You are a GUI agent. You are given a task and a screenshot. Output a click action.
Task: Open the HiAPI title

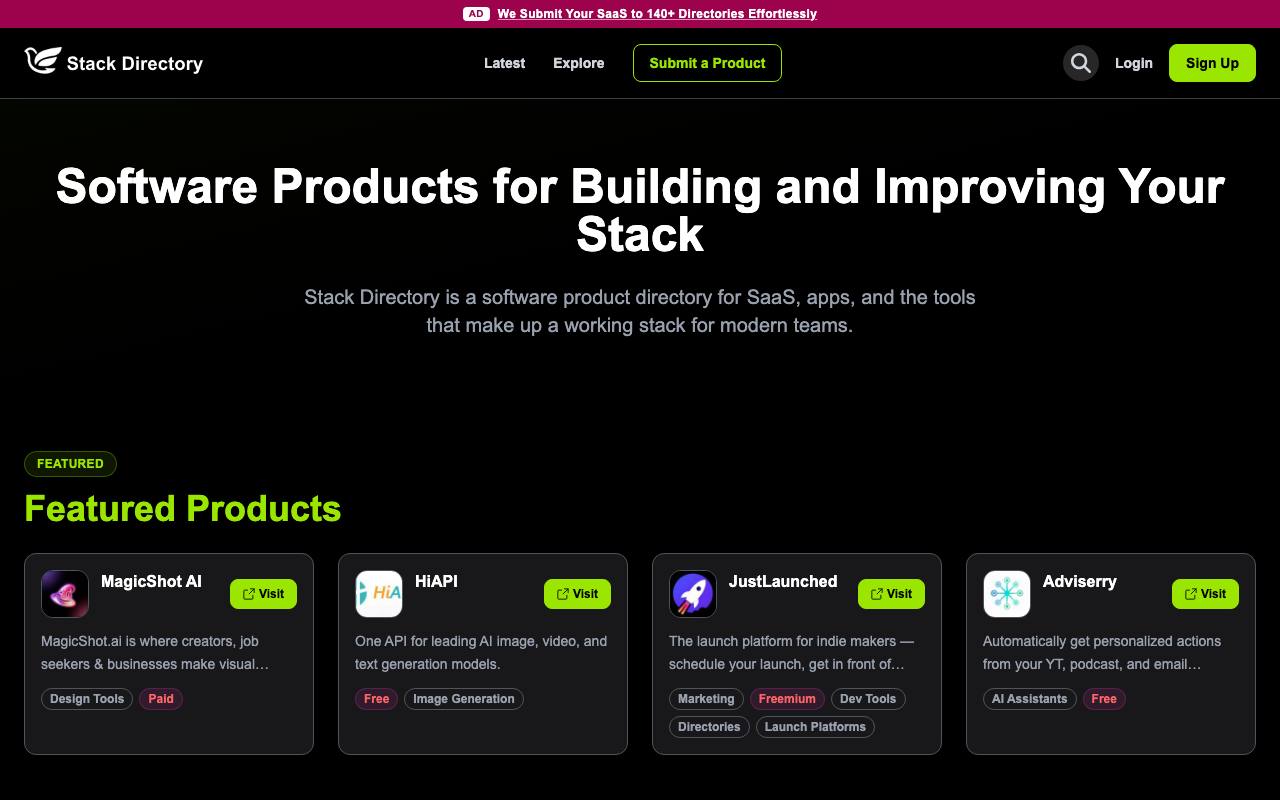436,581
